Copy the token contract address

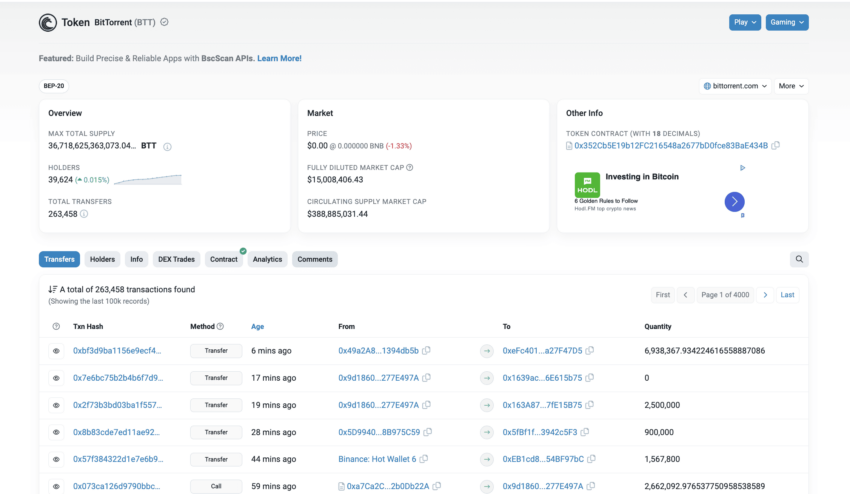point(776,146)
